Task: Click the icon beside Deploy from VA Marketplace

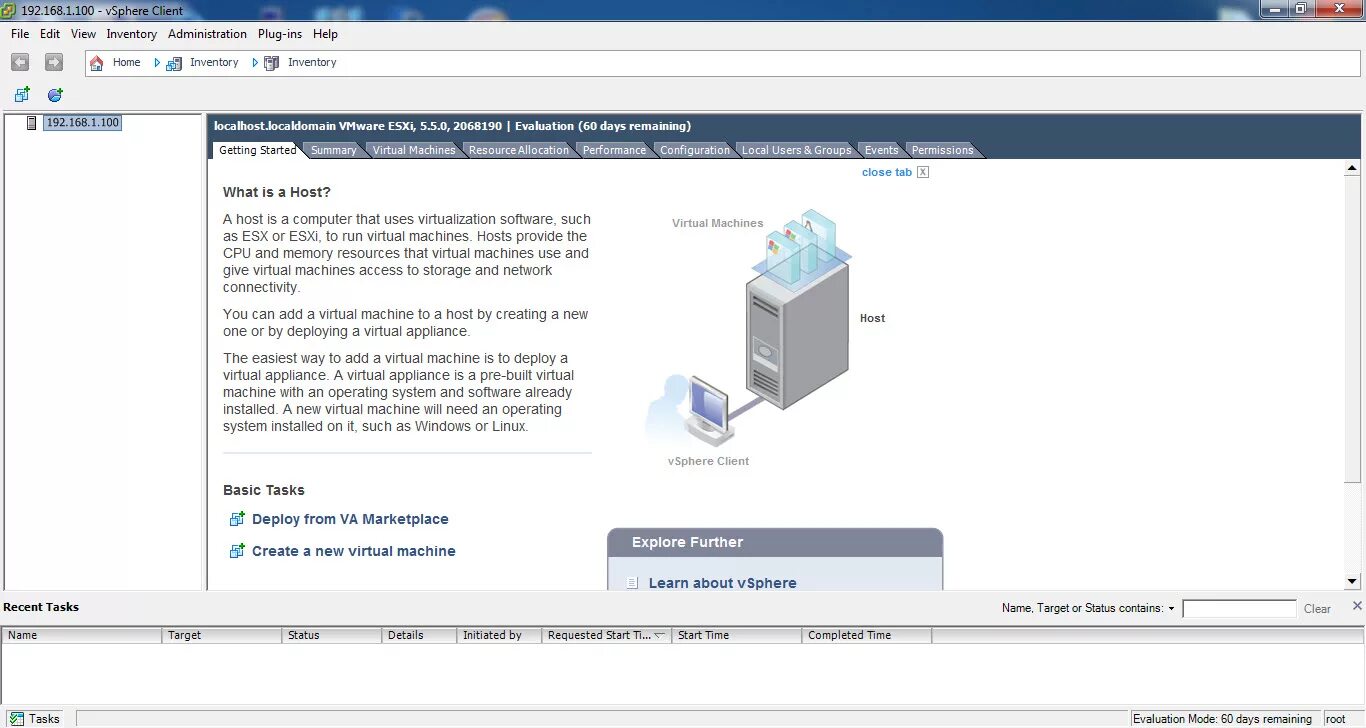Action: point(237,519)
